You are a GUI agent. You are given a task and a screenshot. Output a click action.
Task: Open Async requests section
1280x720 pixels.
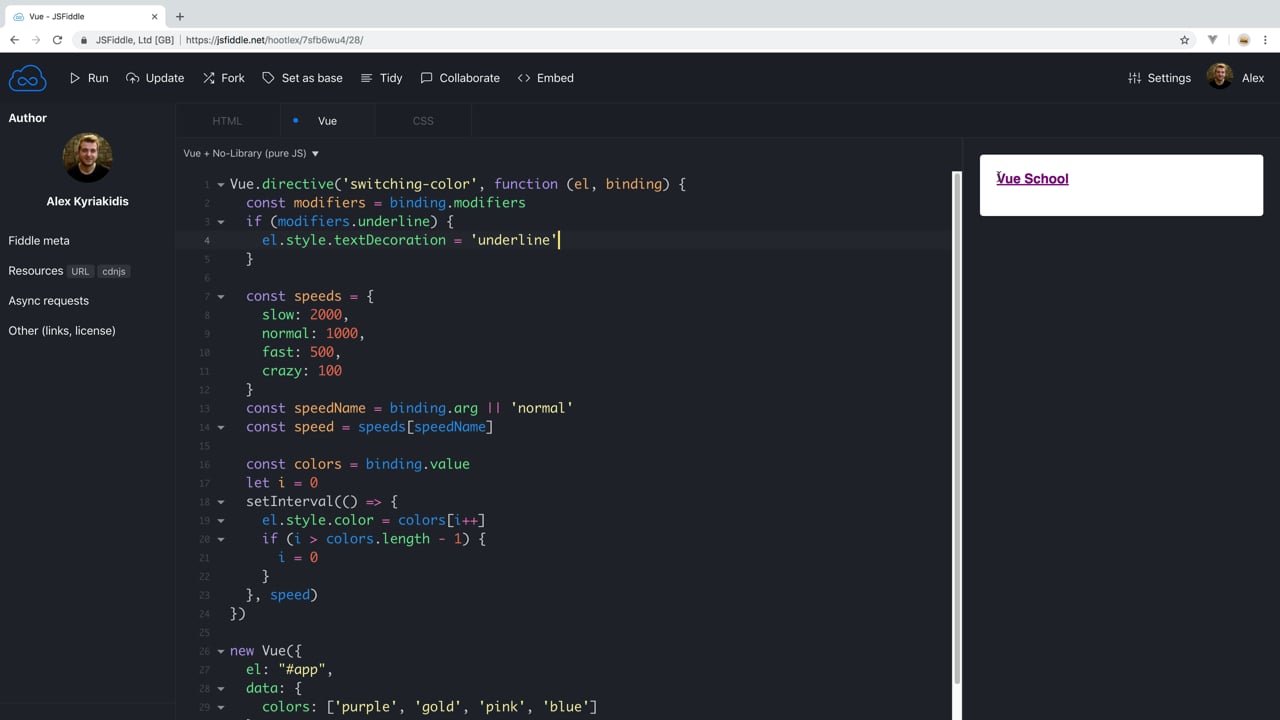click(x=49, y=301)
